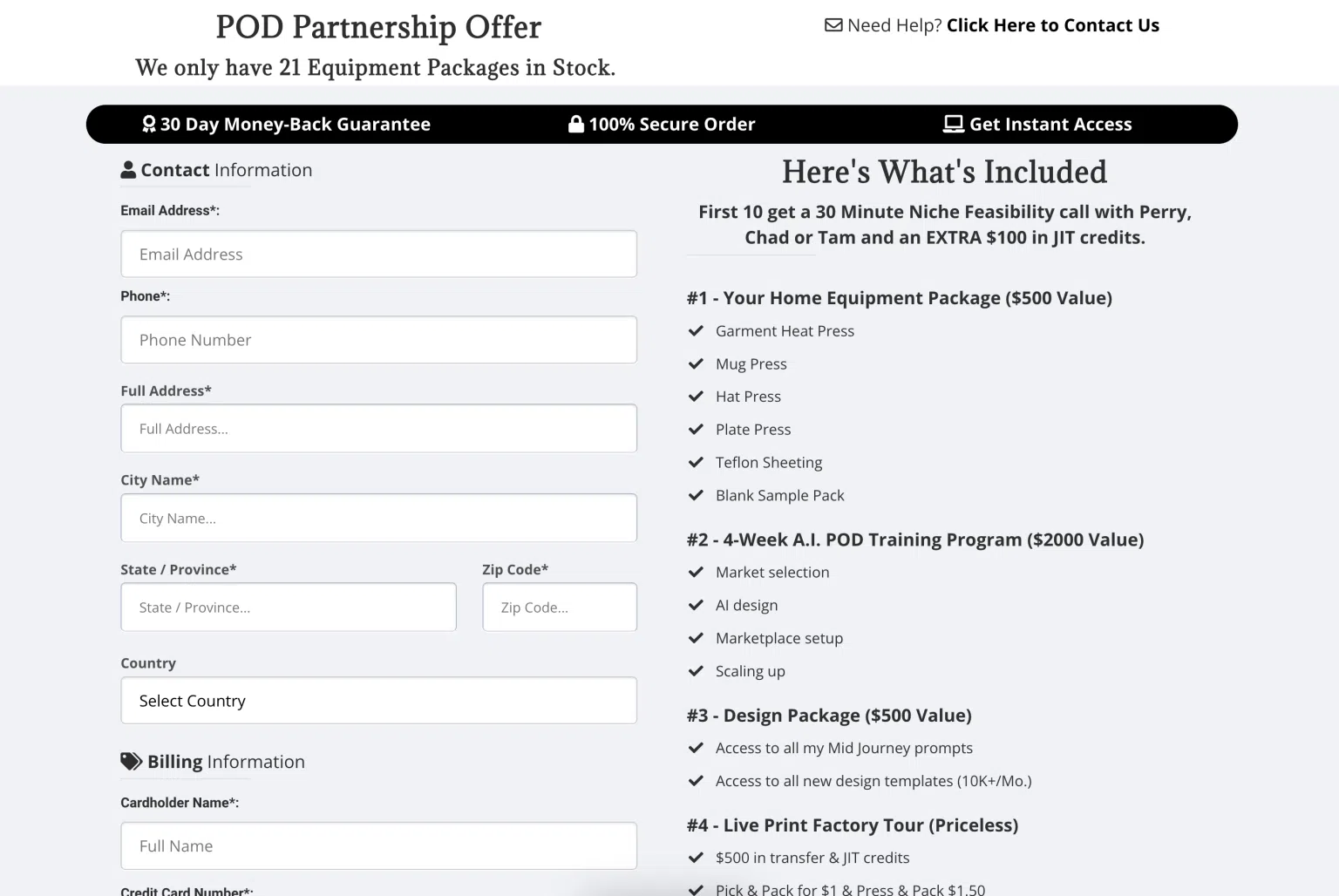Viewport: 1339px width, 896px height.
Task: Click the padlock icon for Secure Order
Action: point(575,124)
